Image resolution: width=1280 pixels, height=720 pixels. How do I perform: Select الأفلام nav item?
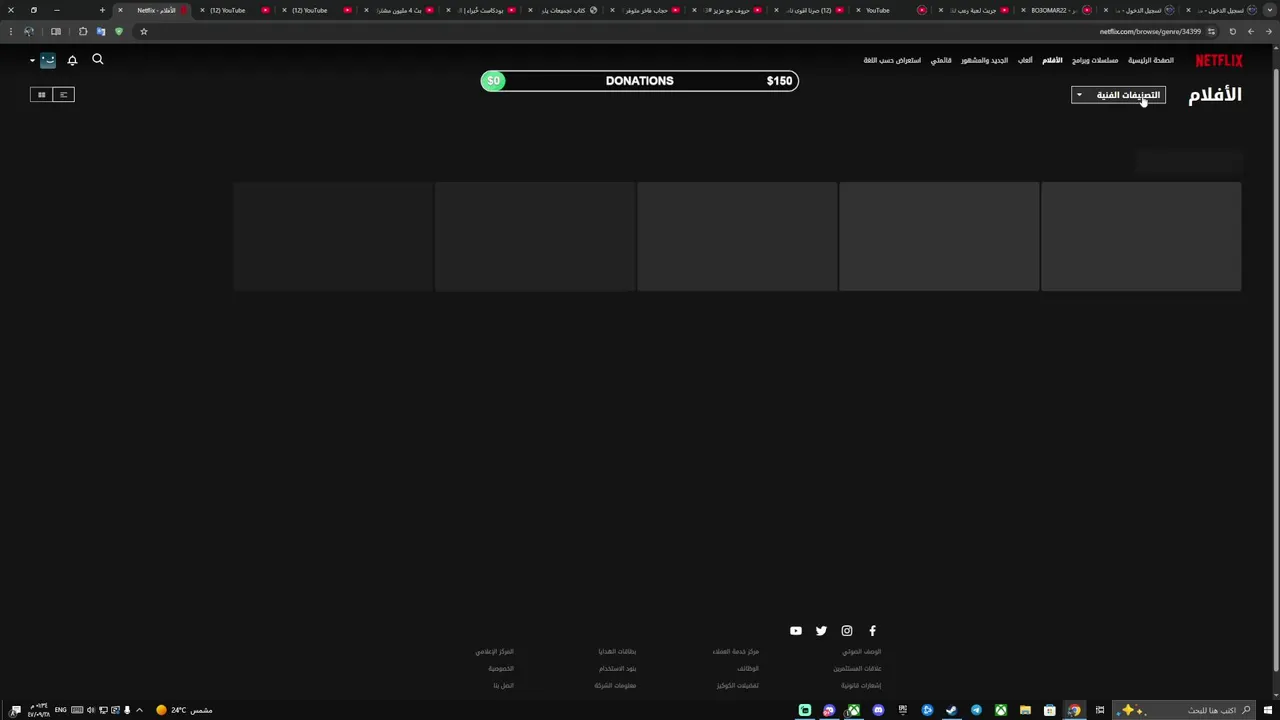[x=1052, y=60]
